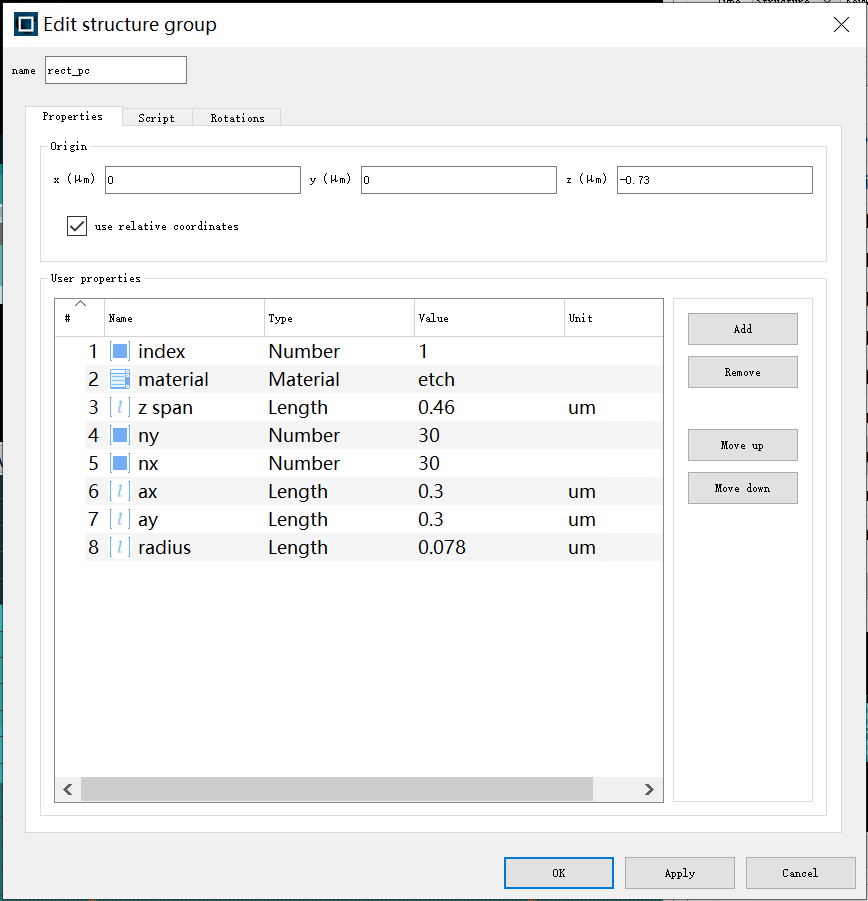Viewport: 868px width, 901px height.
Task: Click the length icon beside ay
Action: coord(120,519)
